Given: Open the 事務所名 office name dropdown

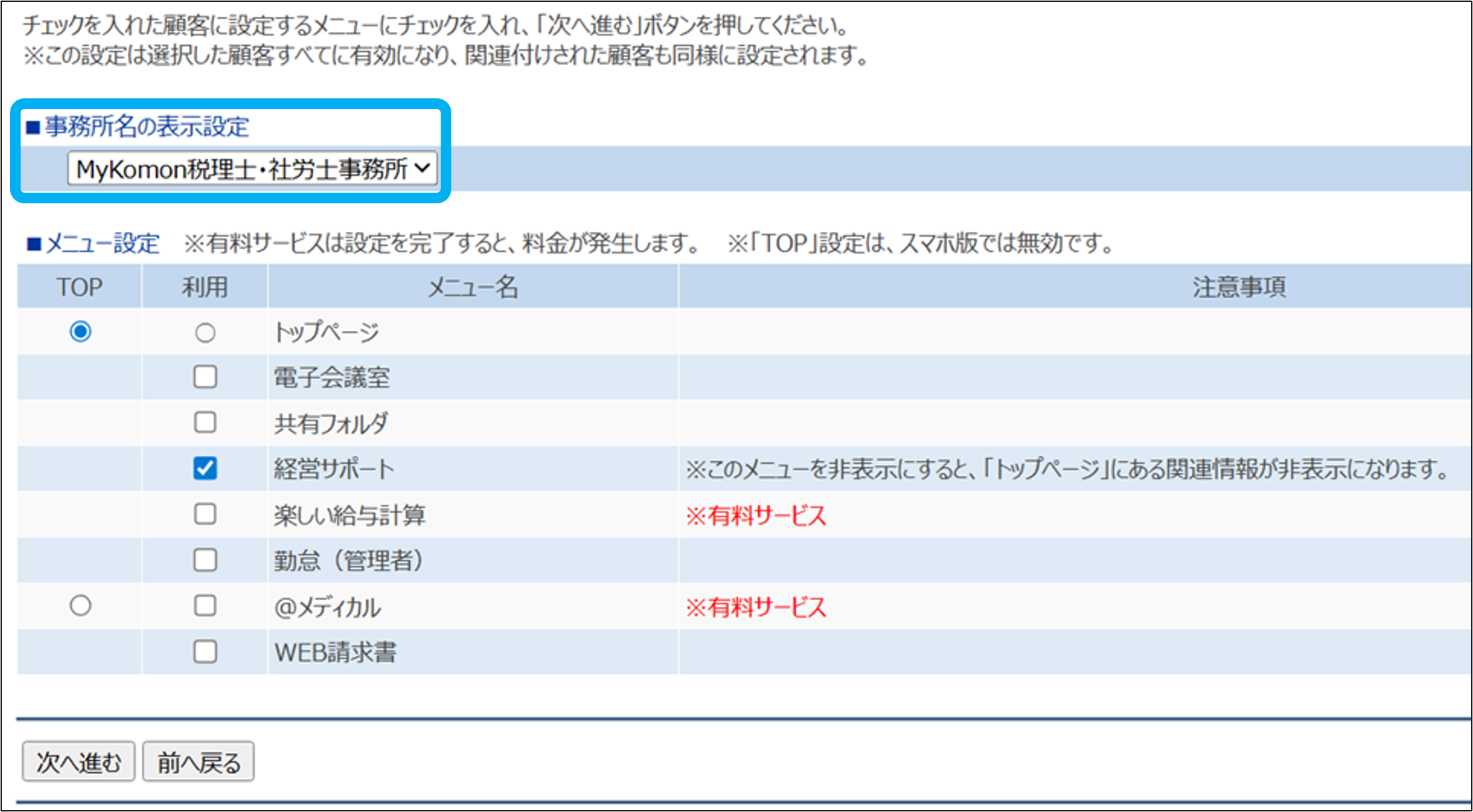Looking at the screenshot, I should [252, 169].
